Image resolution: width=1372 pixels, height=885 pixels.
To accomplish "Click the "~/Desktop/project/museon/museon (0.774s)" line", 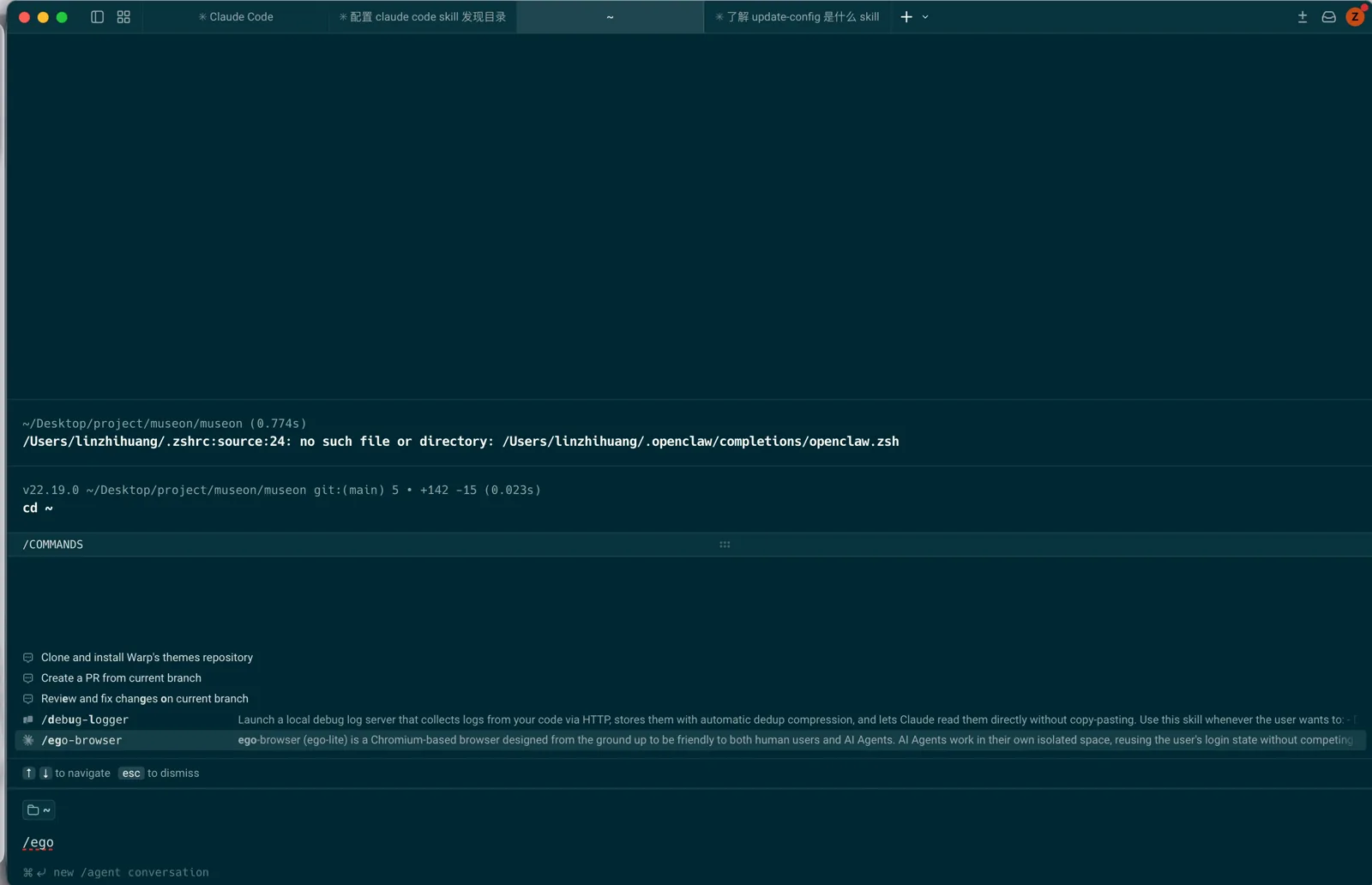I will (165, 424).
